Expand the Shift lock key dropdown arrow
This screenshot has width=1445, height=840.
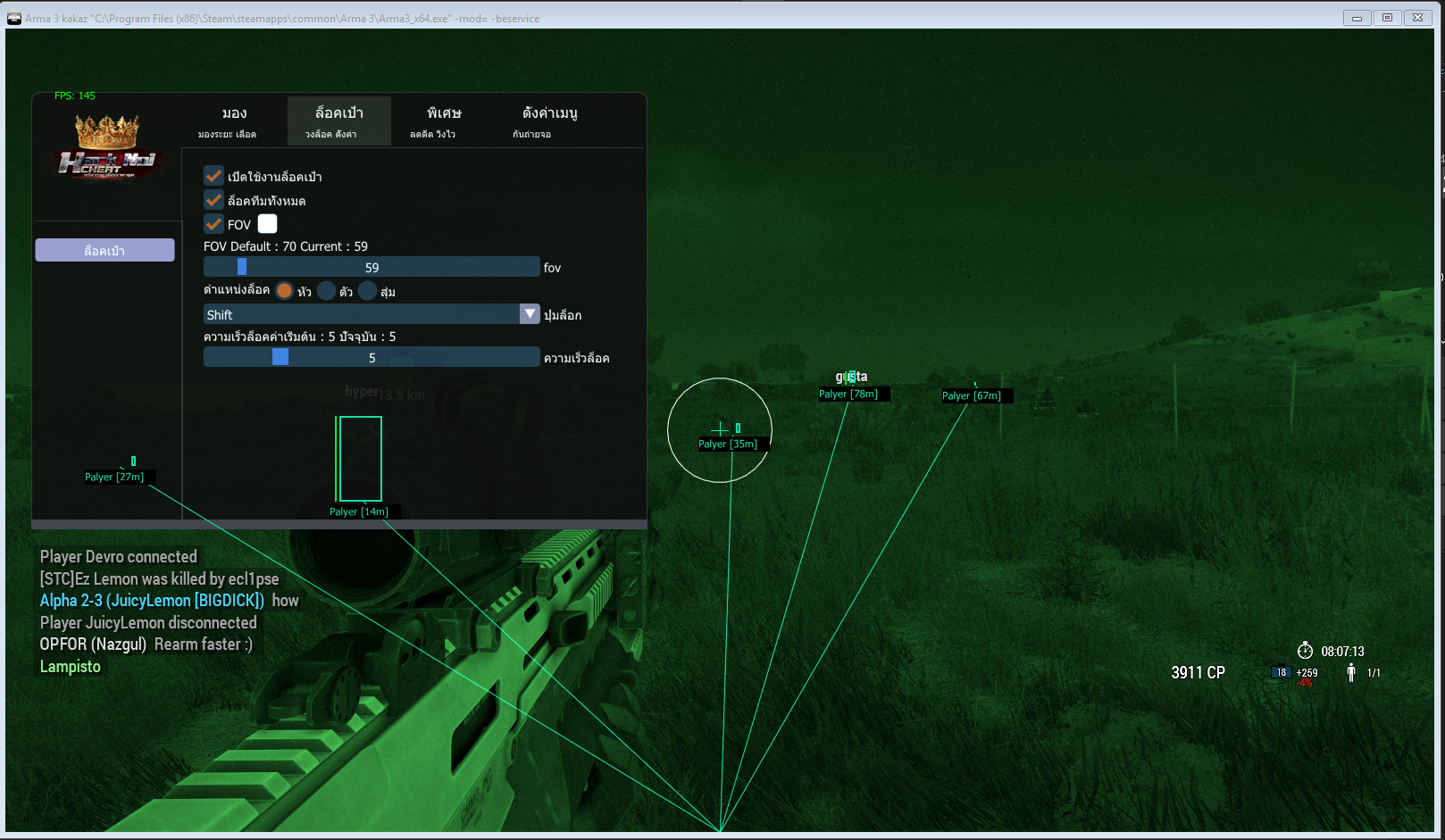point(530,314)
